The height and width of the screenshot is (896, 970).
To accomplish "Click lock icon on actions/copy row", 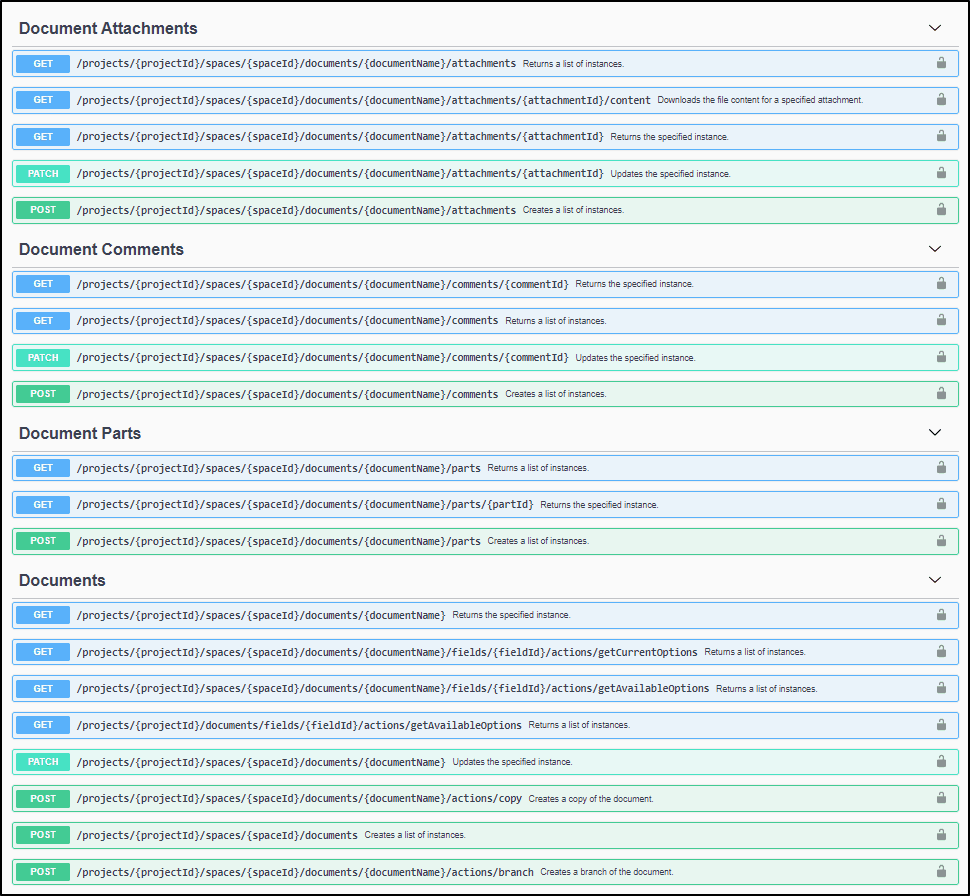I will click(941, 798).
